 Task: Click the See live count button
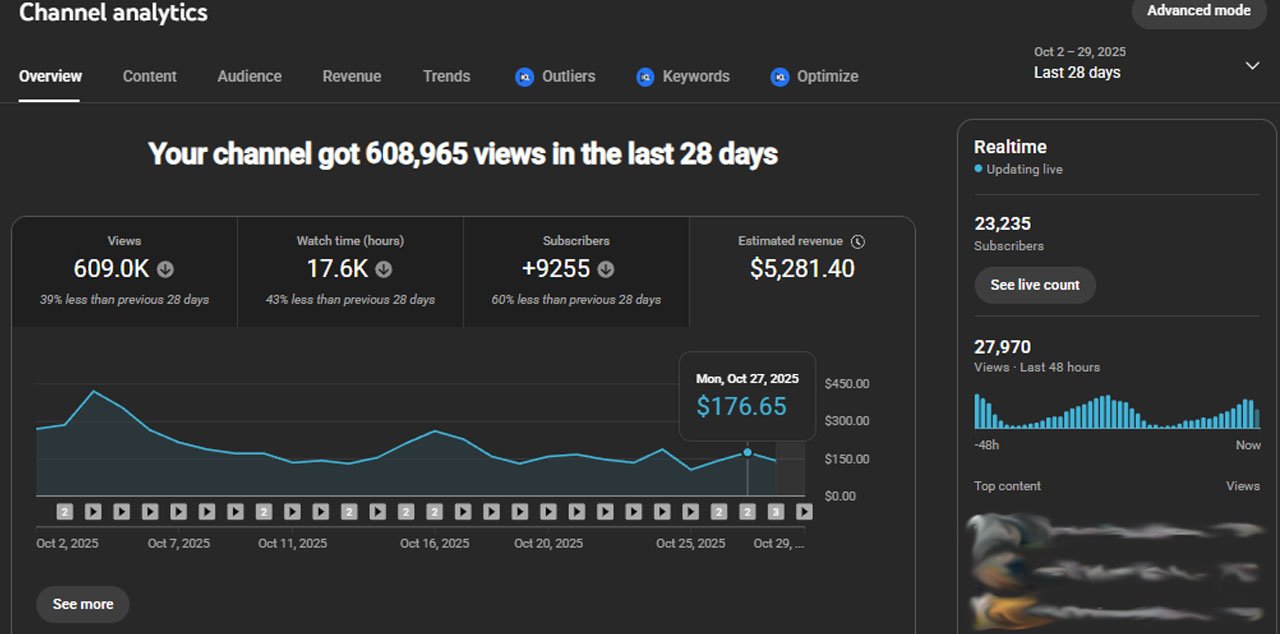tap(1034, 285)
